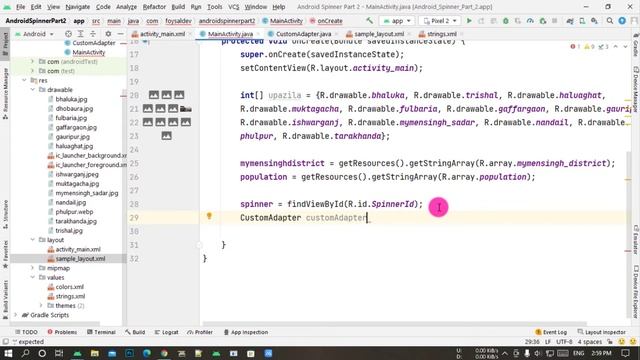Click the taskbar search icon

(x=25, y=353)
